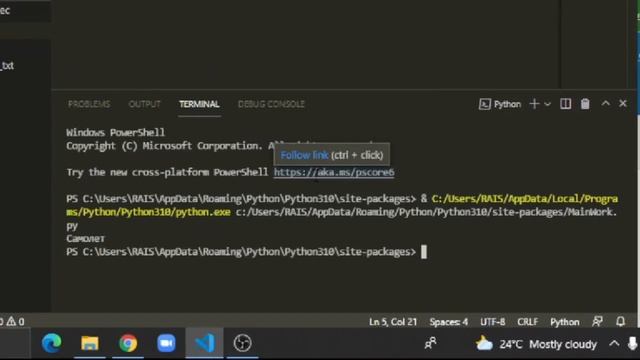640x360 pixels.
Task: Click the 'Windows PowerShell' header line
Action: click(x=116, y=132)
